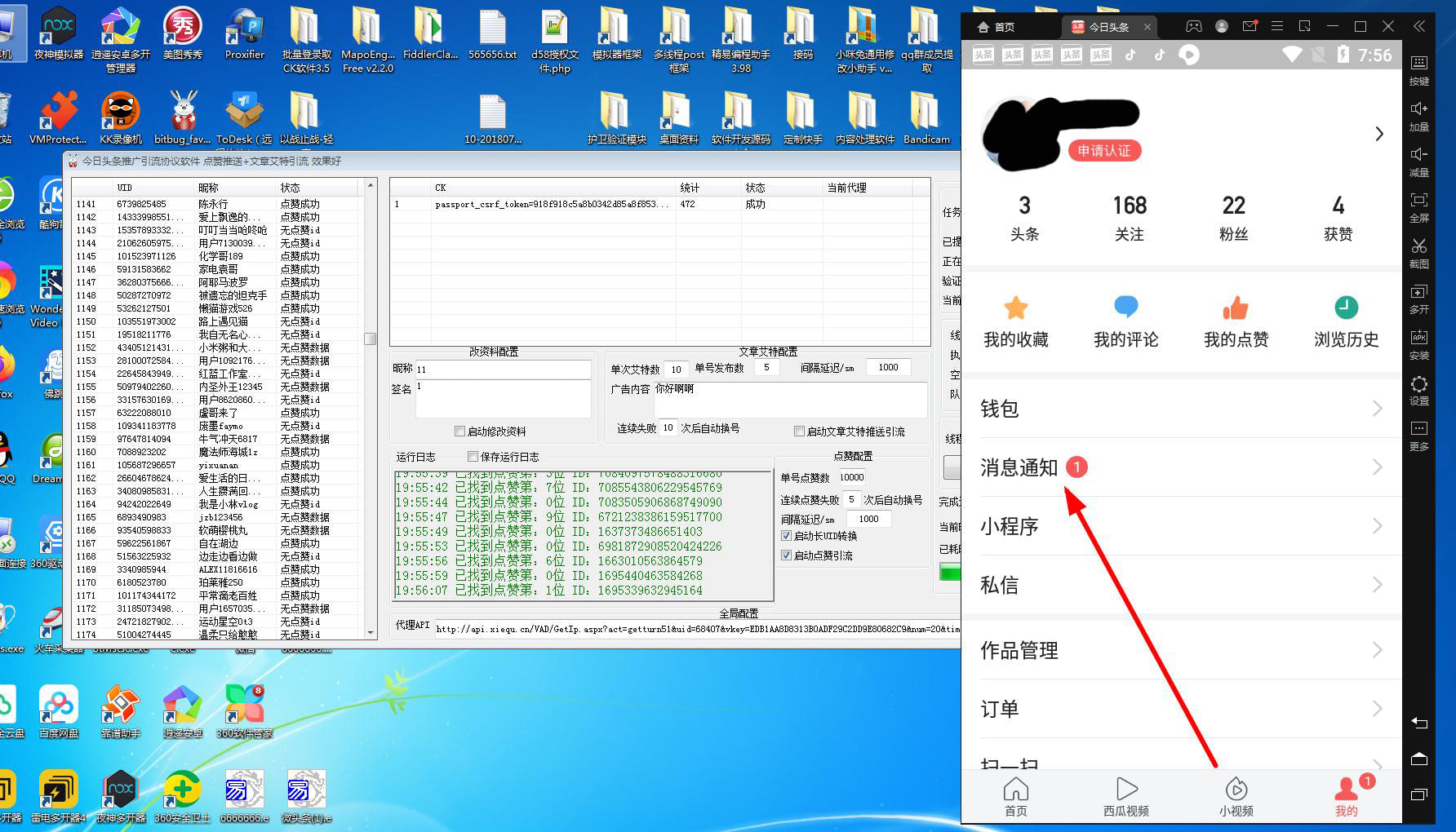This screenshot has height=832, width=1456.
Task: Uncheck the 启动长UID转换 checkbox
Action: tap(786, 536)
